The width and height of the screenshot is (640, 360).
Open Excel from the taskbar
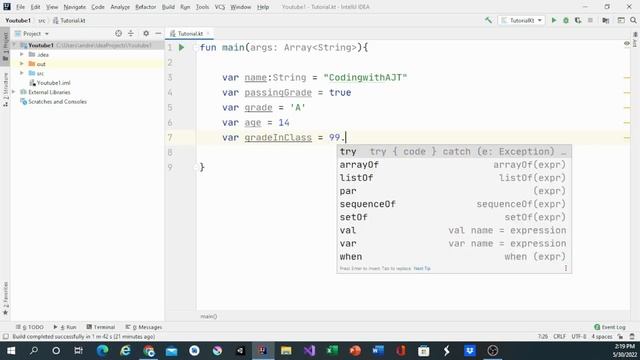pos(332,351)
